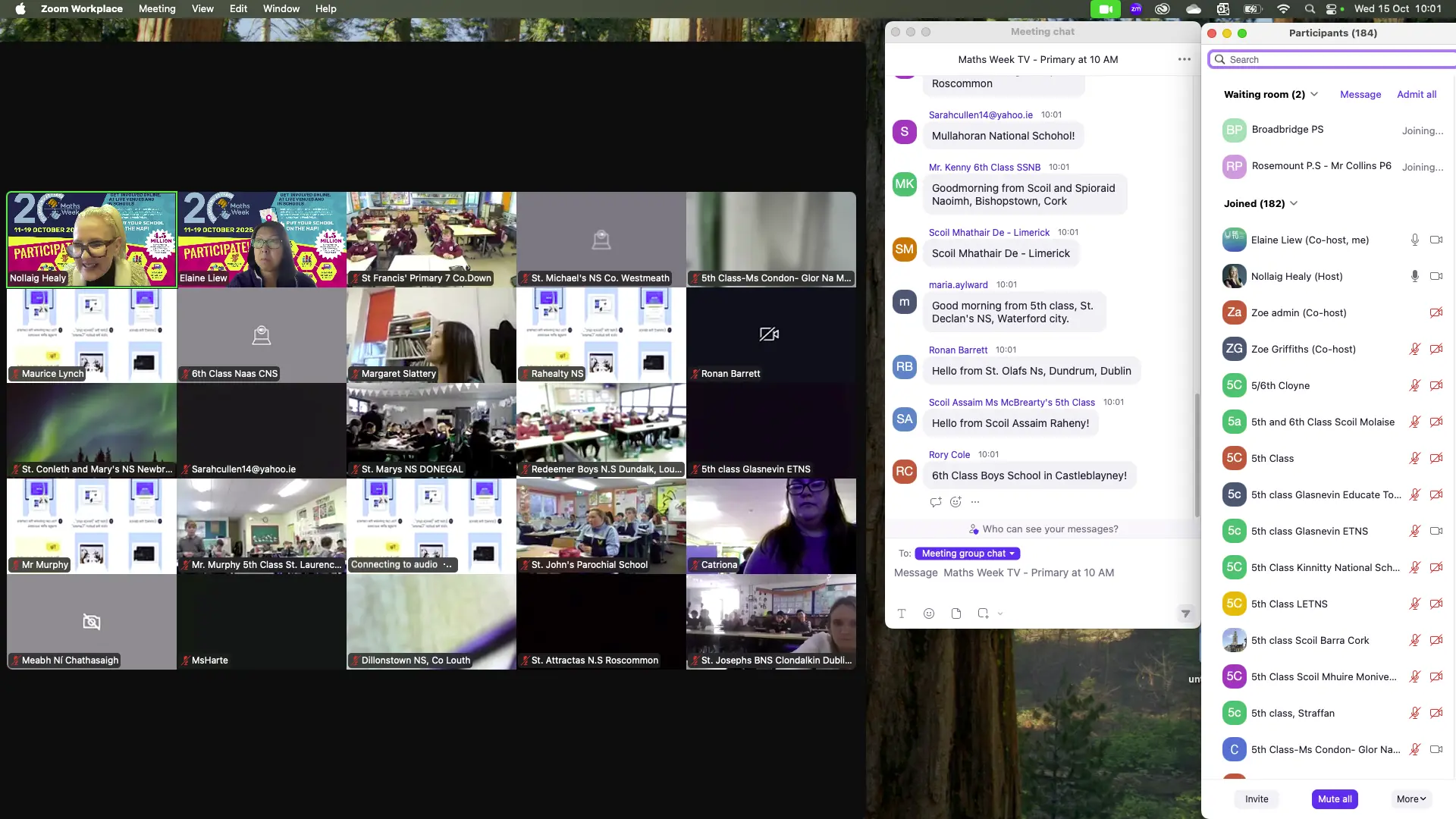
Task: Click the send message arrow icon
Action: 1185,613
